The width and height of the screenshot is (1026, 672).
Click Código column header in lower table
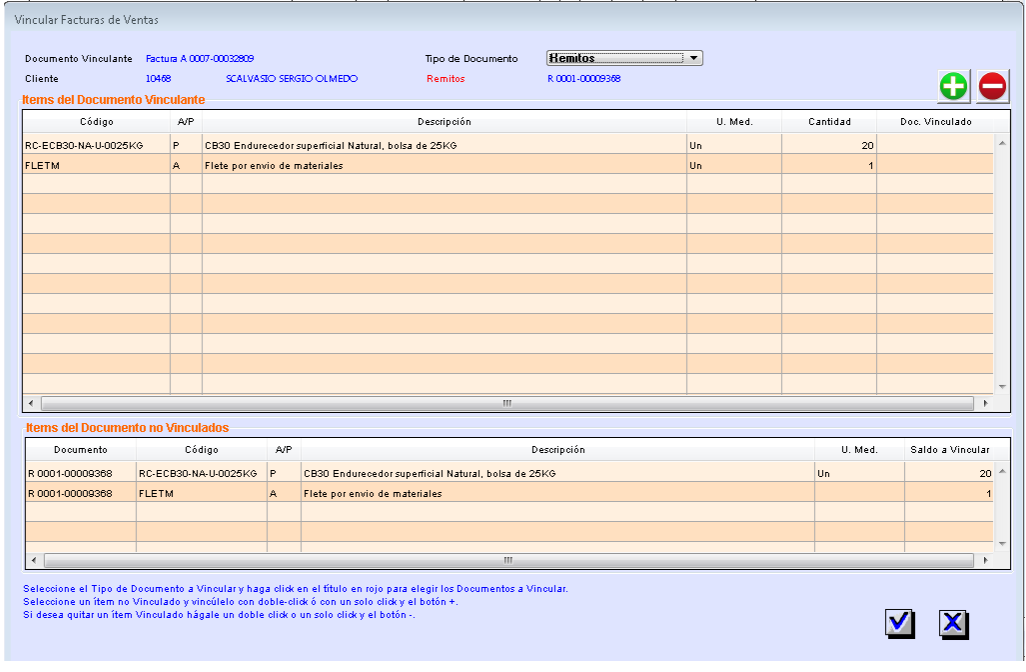[x=202, y=450]
